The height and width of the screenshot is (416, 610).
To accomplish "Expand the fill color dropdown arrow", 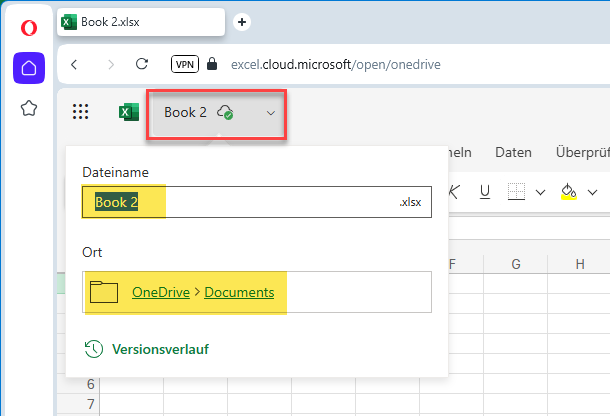I will point(592,192).
